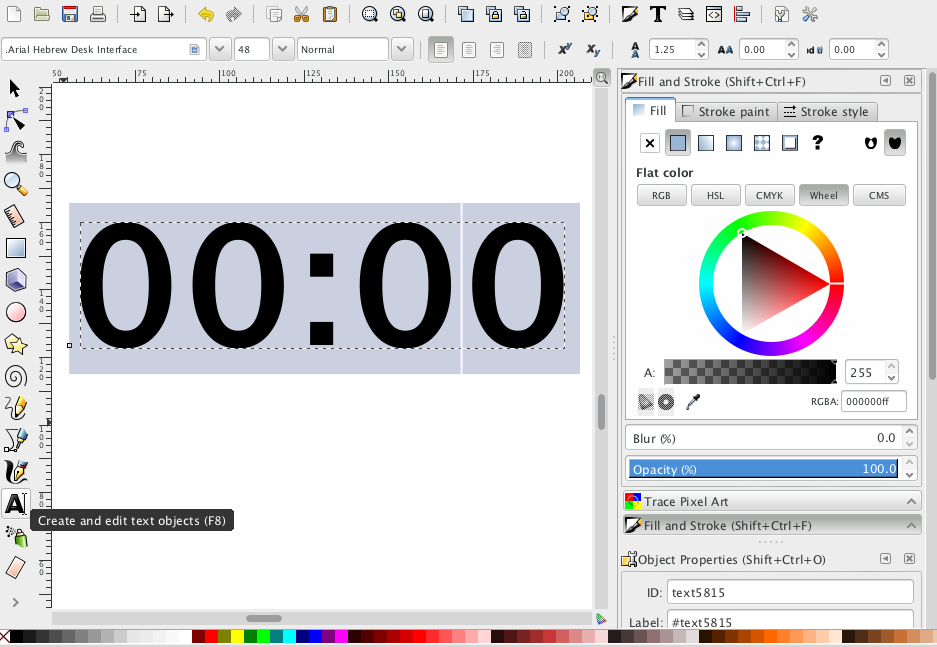Open font size dropdown arrow
The width and height of the screenshot is (937, 647).
point(283,49)
